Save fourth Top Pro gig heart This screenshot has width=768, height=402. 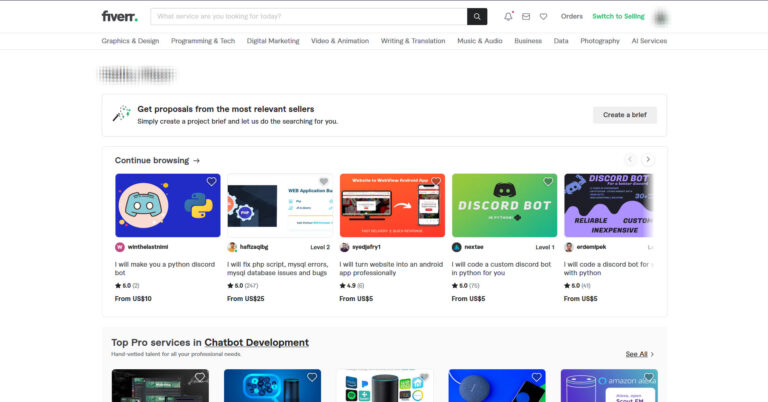click(536, 377)
